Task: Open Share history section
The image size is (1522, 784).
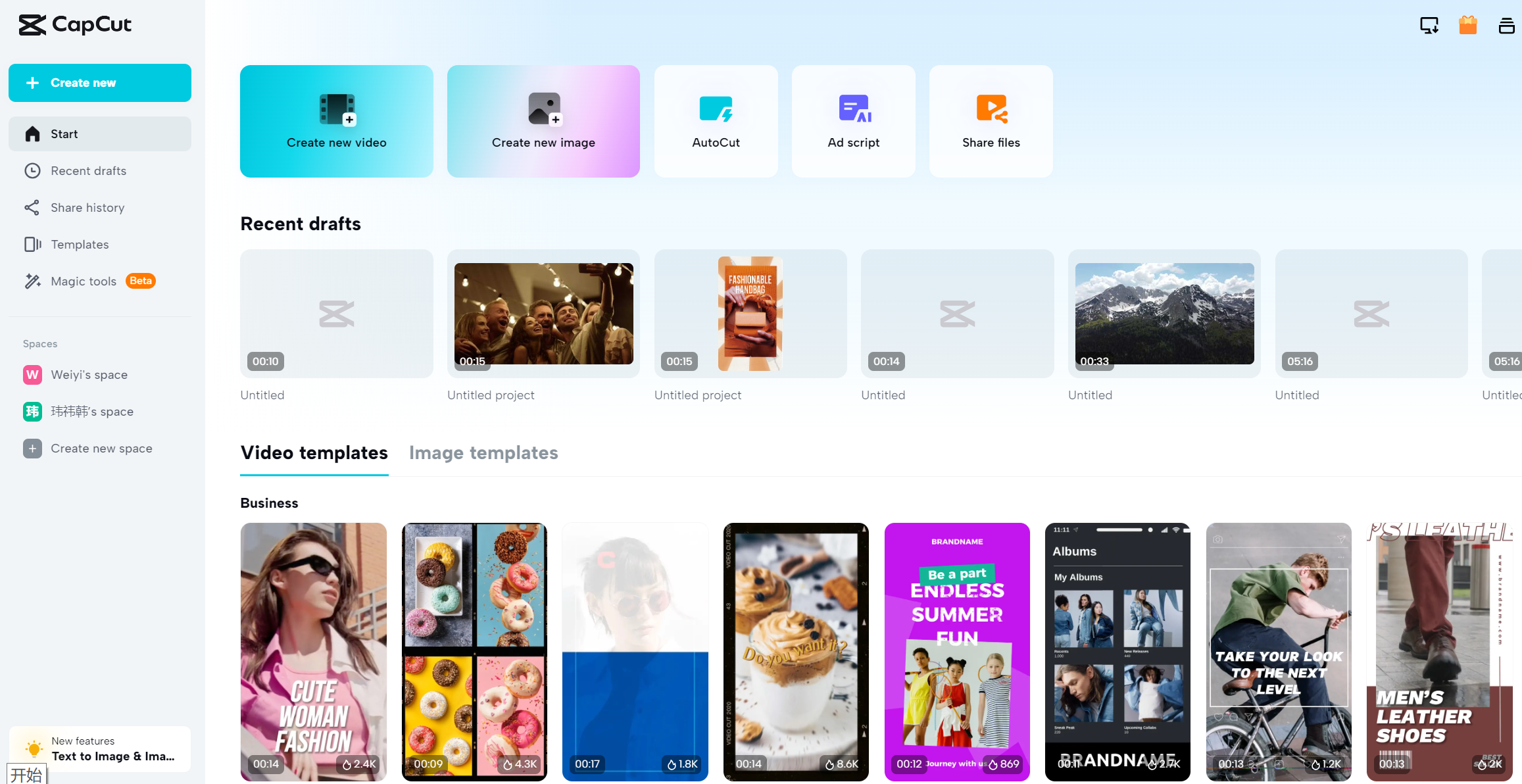Action: 88,207
